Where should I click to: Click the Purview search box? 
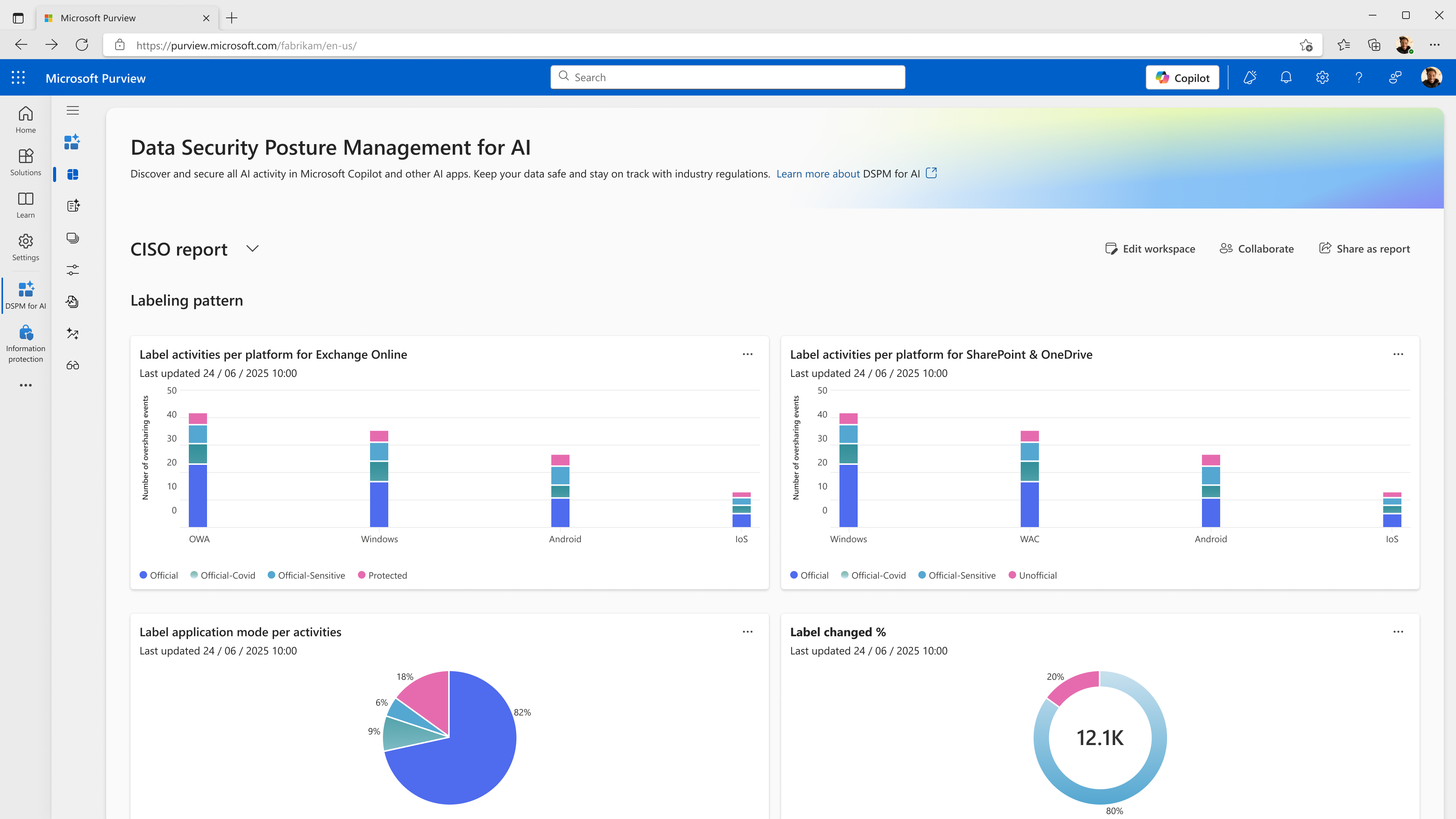[x=728, y=77]
